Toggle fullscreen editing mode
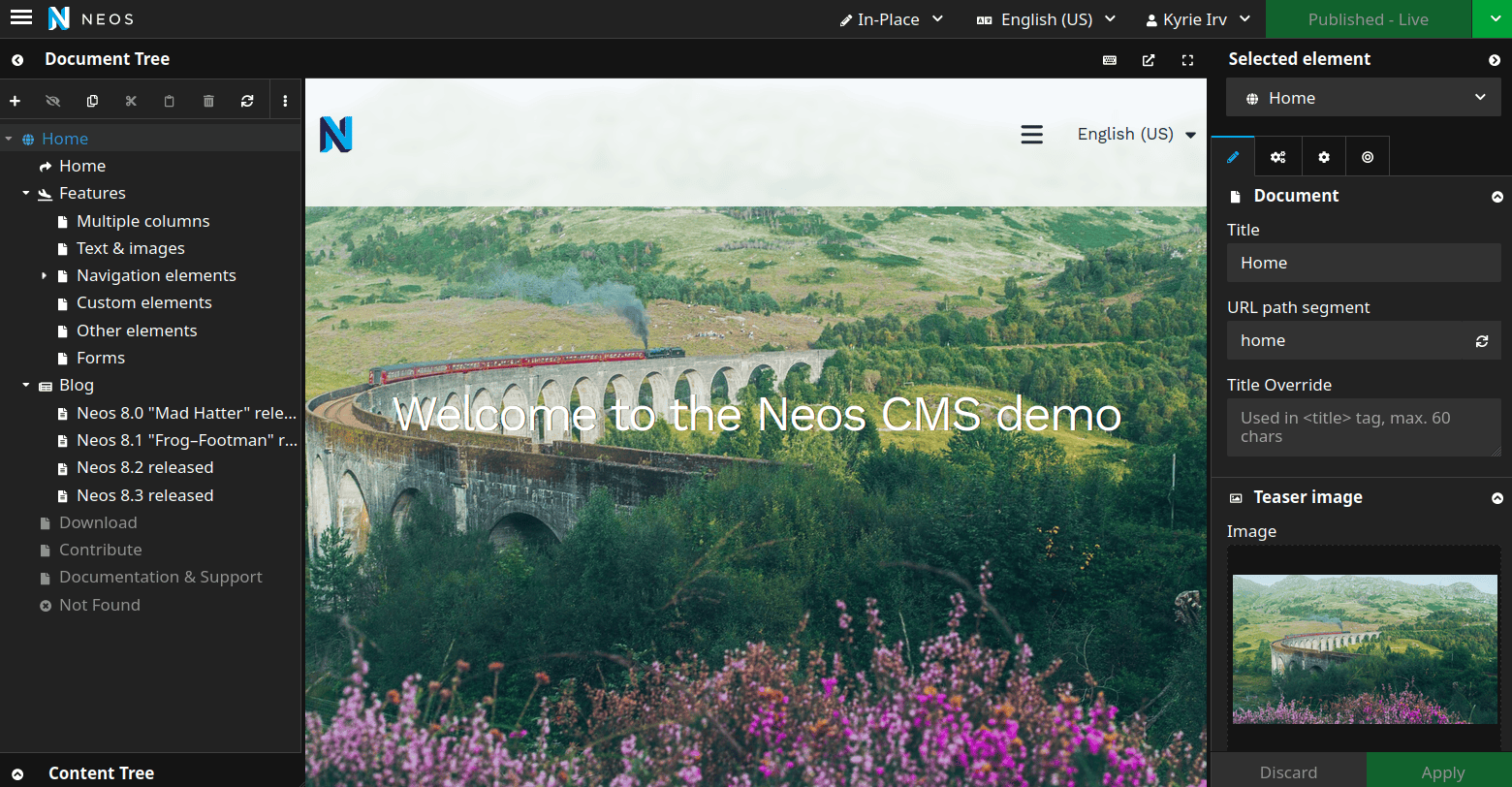 click(x=1187, y=60)
